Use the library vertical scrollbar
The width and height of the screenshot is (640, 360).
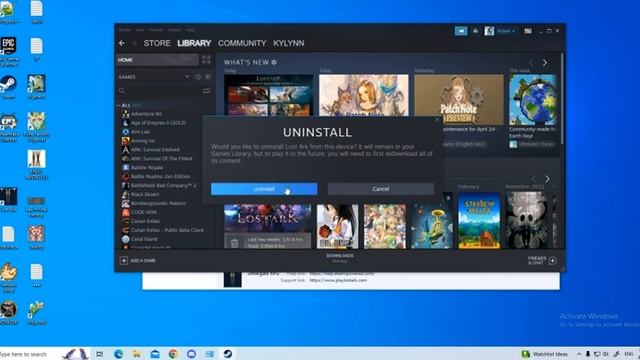[562, 99]
